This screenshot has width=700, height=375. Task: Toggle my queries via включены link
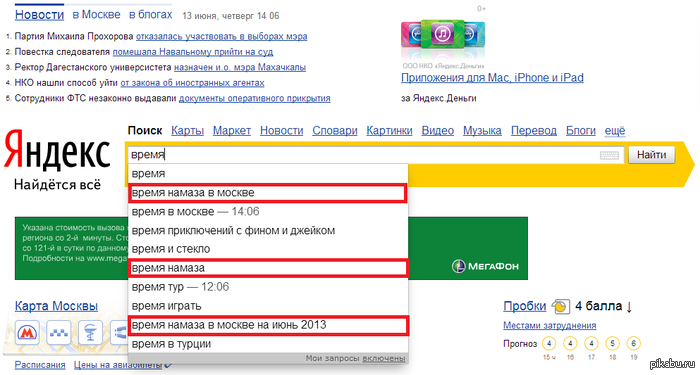point(383,358)
